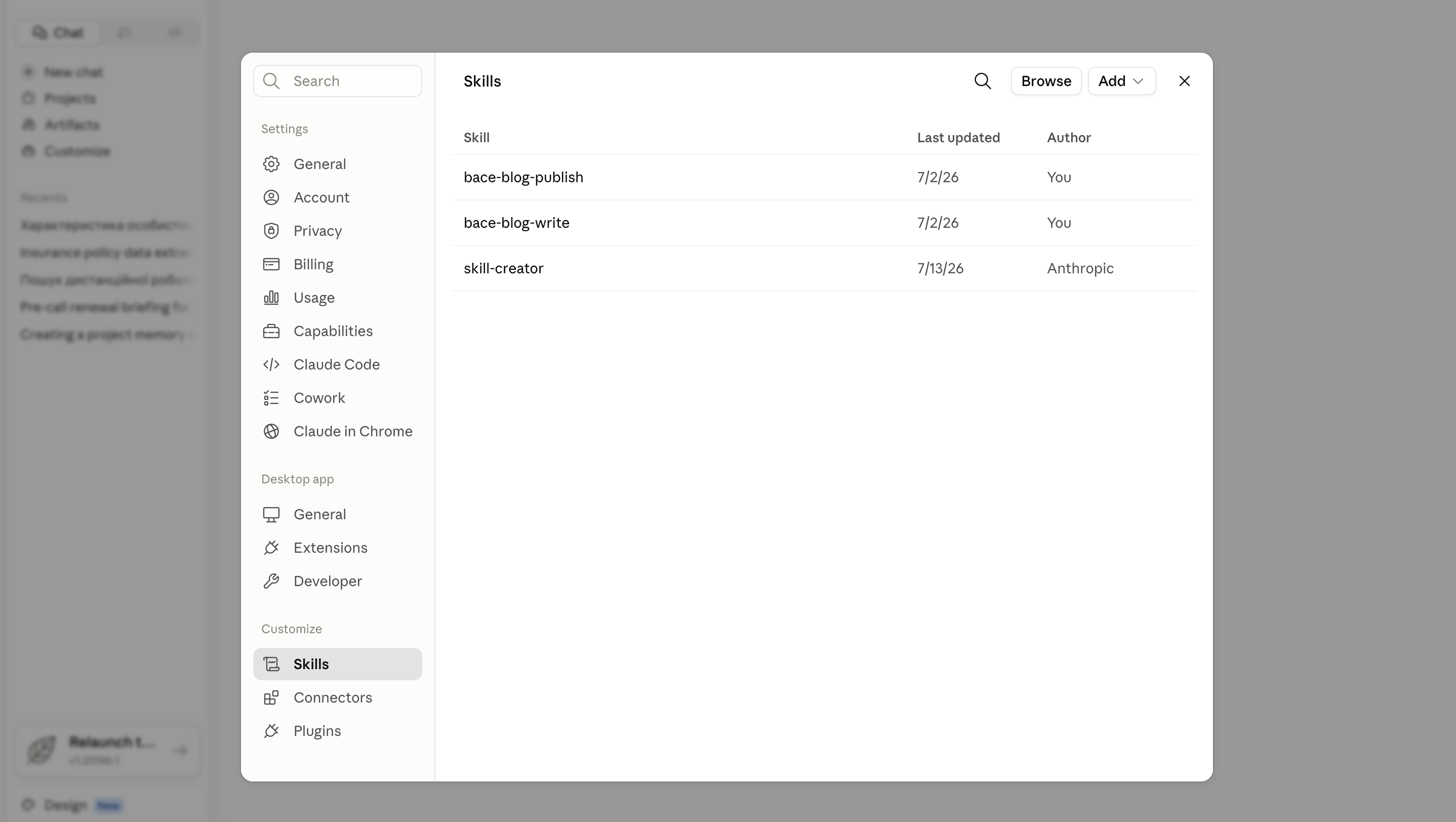Select the 7/13/26 date cell
The image size is (1456, 822).
(x=940, y=268)
